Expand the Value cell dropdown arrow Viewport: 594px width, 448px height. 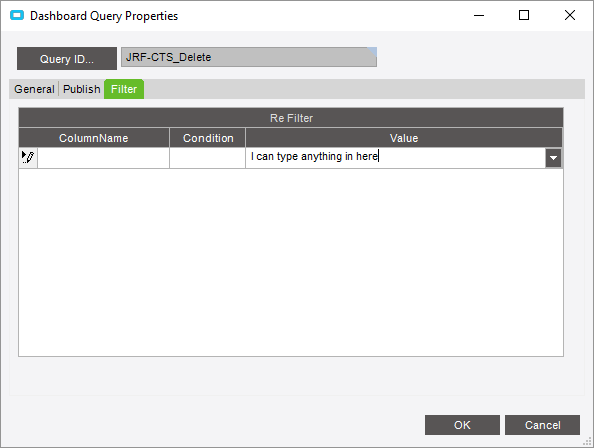click(x=553, y=158)
